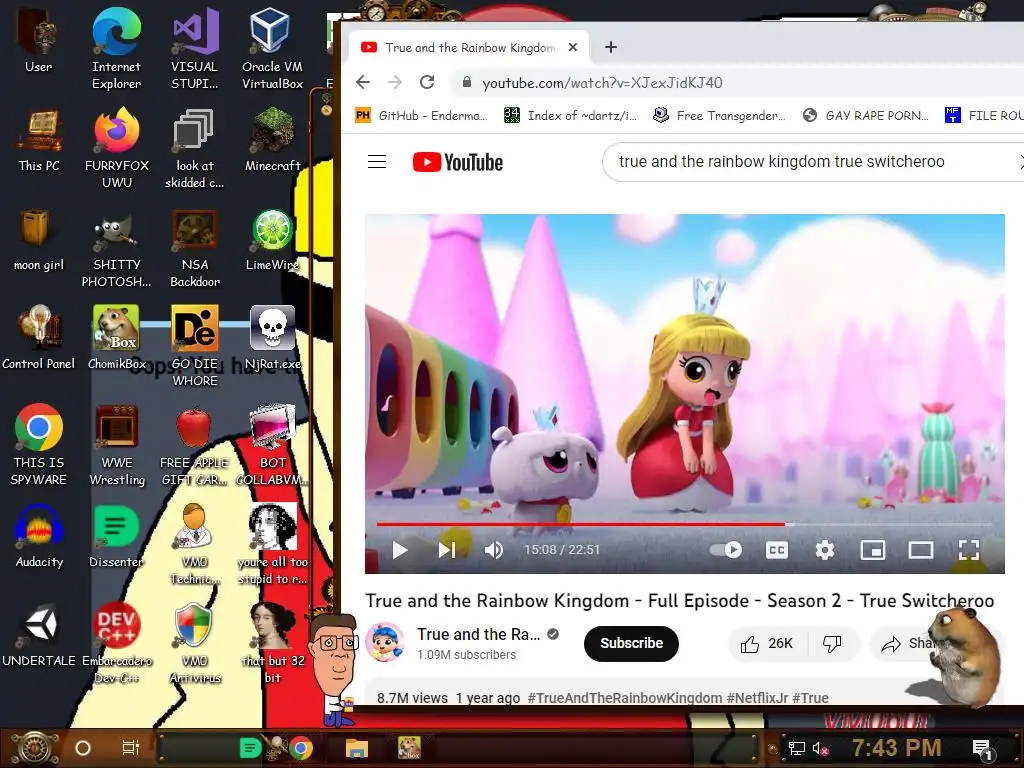Open THIS IS SPYWARE Chrome icon
Image resolution: width=1024 pixels, height=768 pixels.
pyautogui.click(x=39, y=445)
